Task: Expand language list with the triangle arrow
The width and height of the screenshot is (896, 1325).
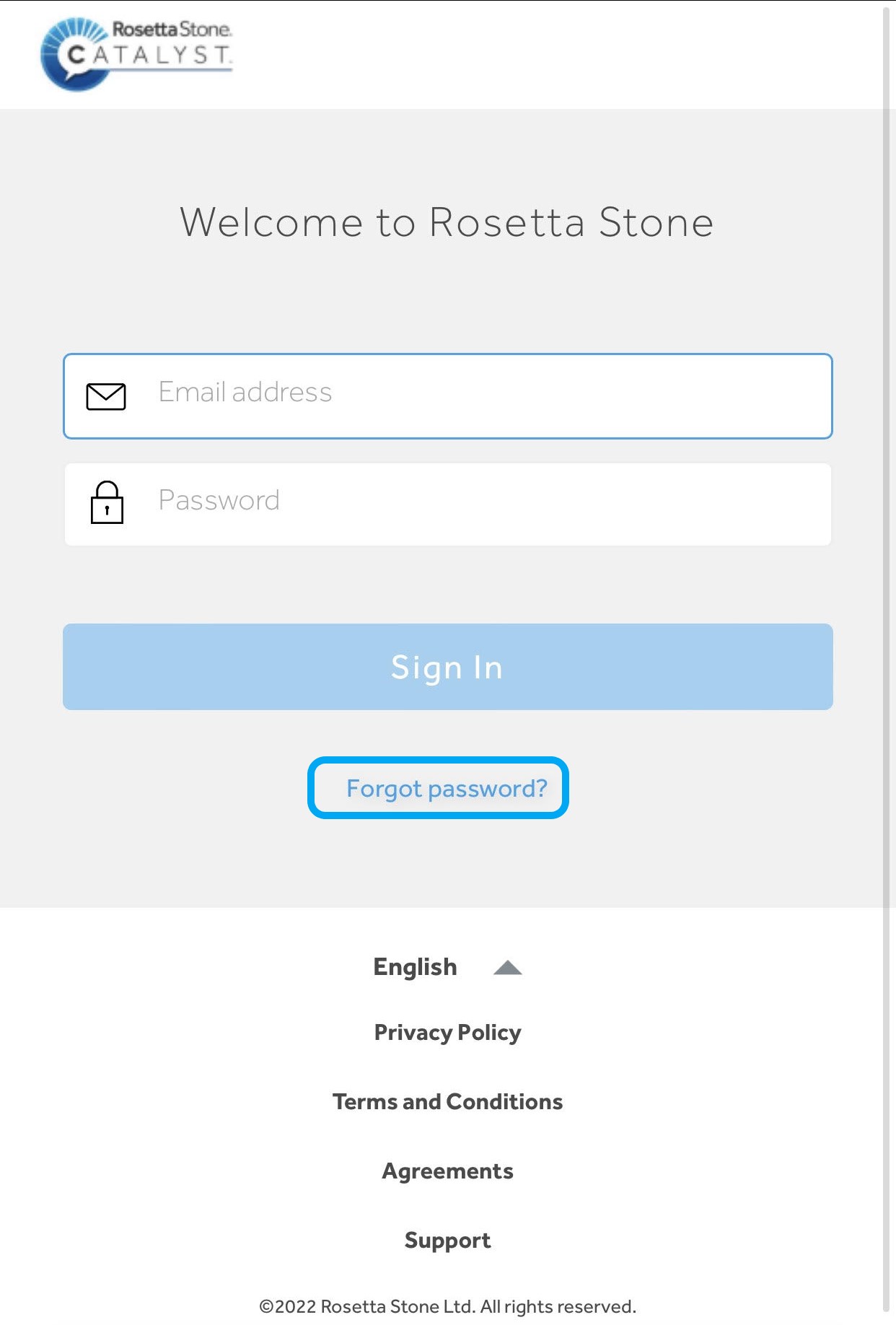Action: pyautogui.click(x=507, y=968)
